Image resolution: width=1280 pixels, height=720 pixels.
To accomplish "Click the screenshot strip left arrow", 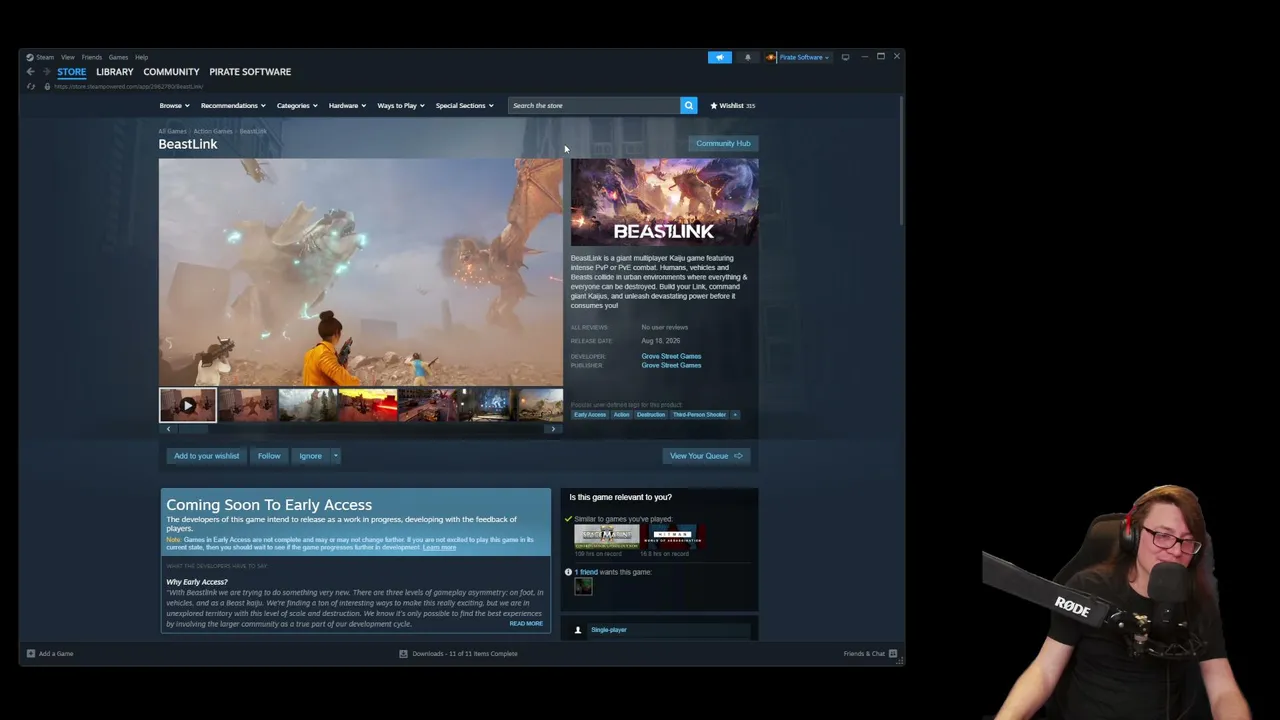I will point(168,429).
